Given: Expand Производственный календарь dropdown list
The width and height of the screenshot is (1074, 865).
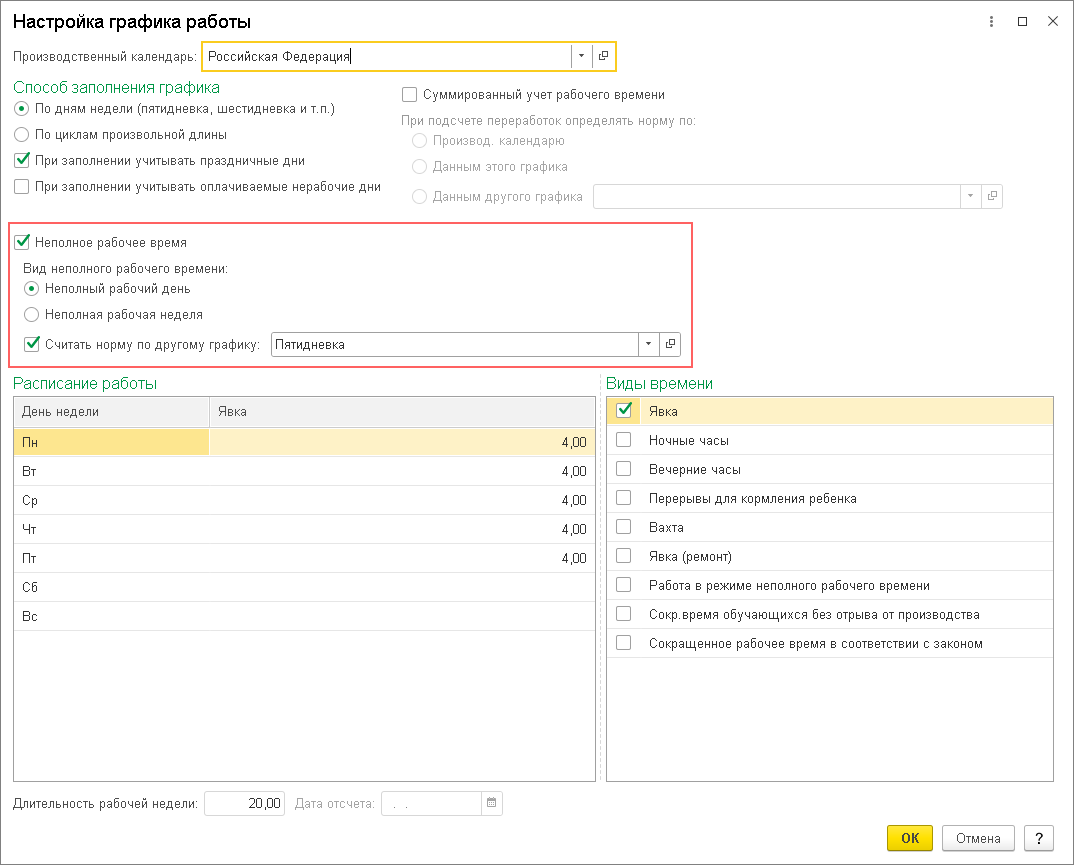Looking at the screenshot, I should coord(581,57).
